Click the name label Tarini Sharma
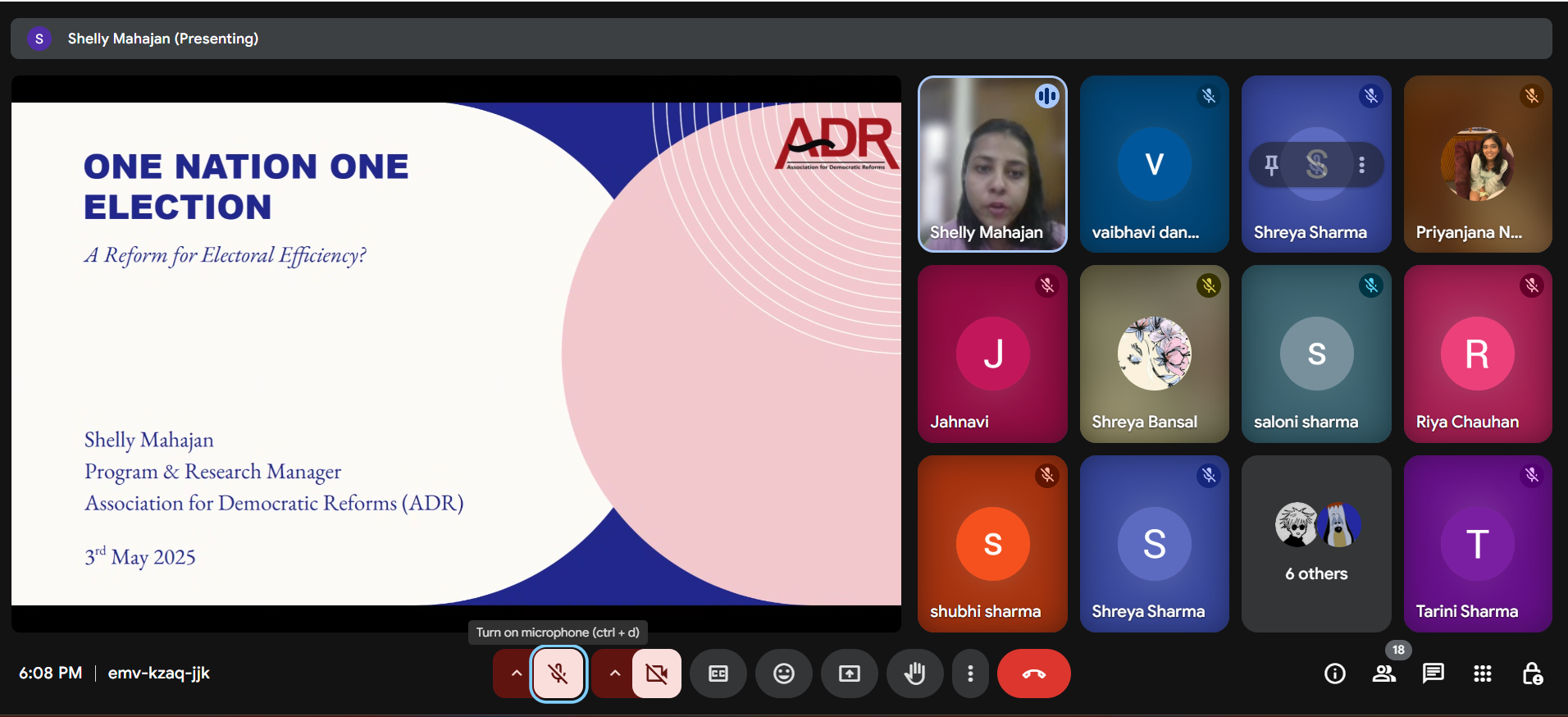Screen dimensions: 1568x717 (x=1466, y=611)
